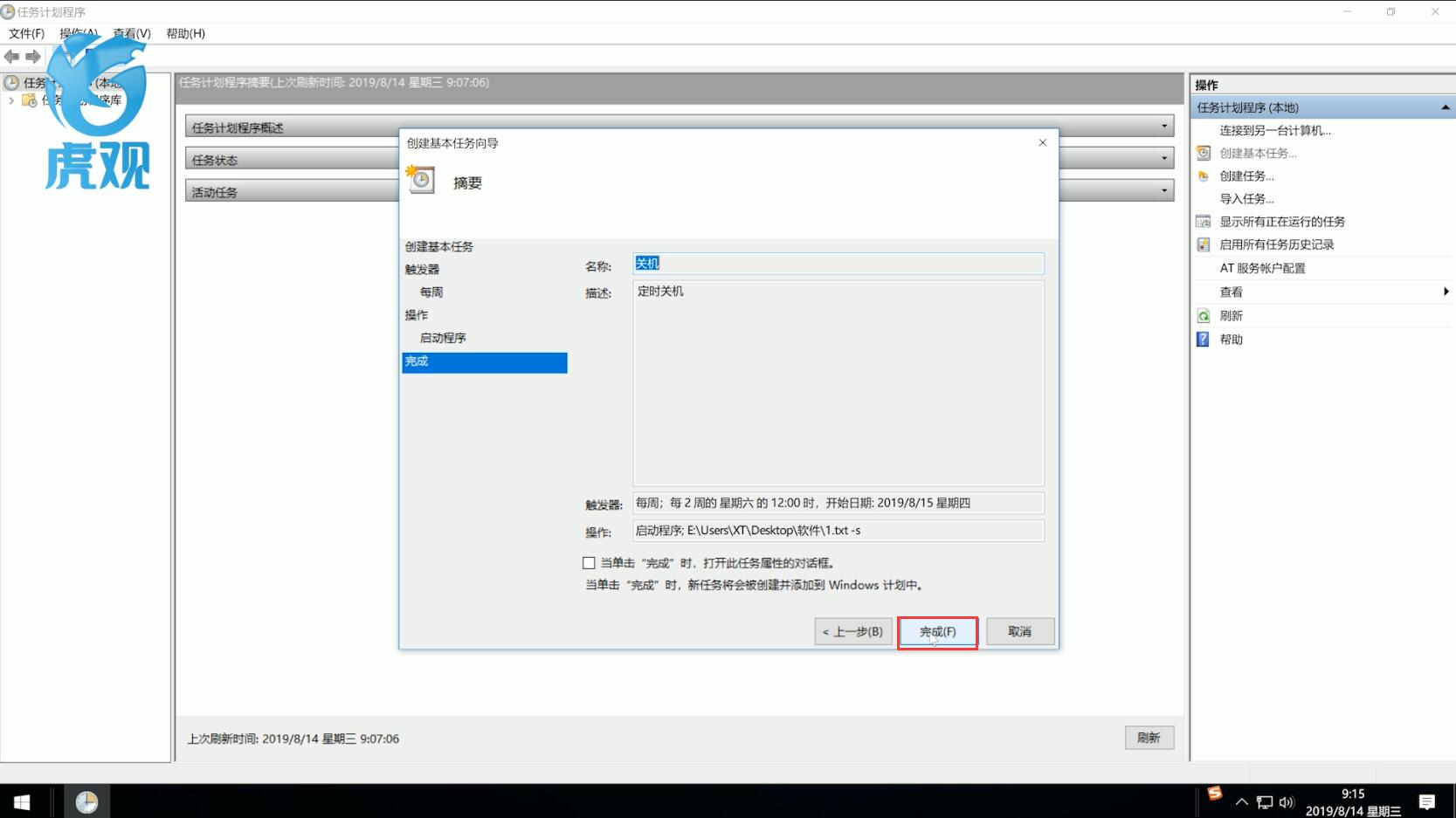Select the highlighted 完成 wizard step
Viewport: 1456px width, 818px height.
pos(485,362)
